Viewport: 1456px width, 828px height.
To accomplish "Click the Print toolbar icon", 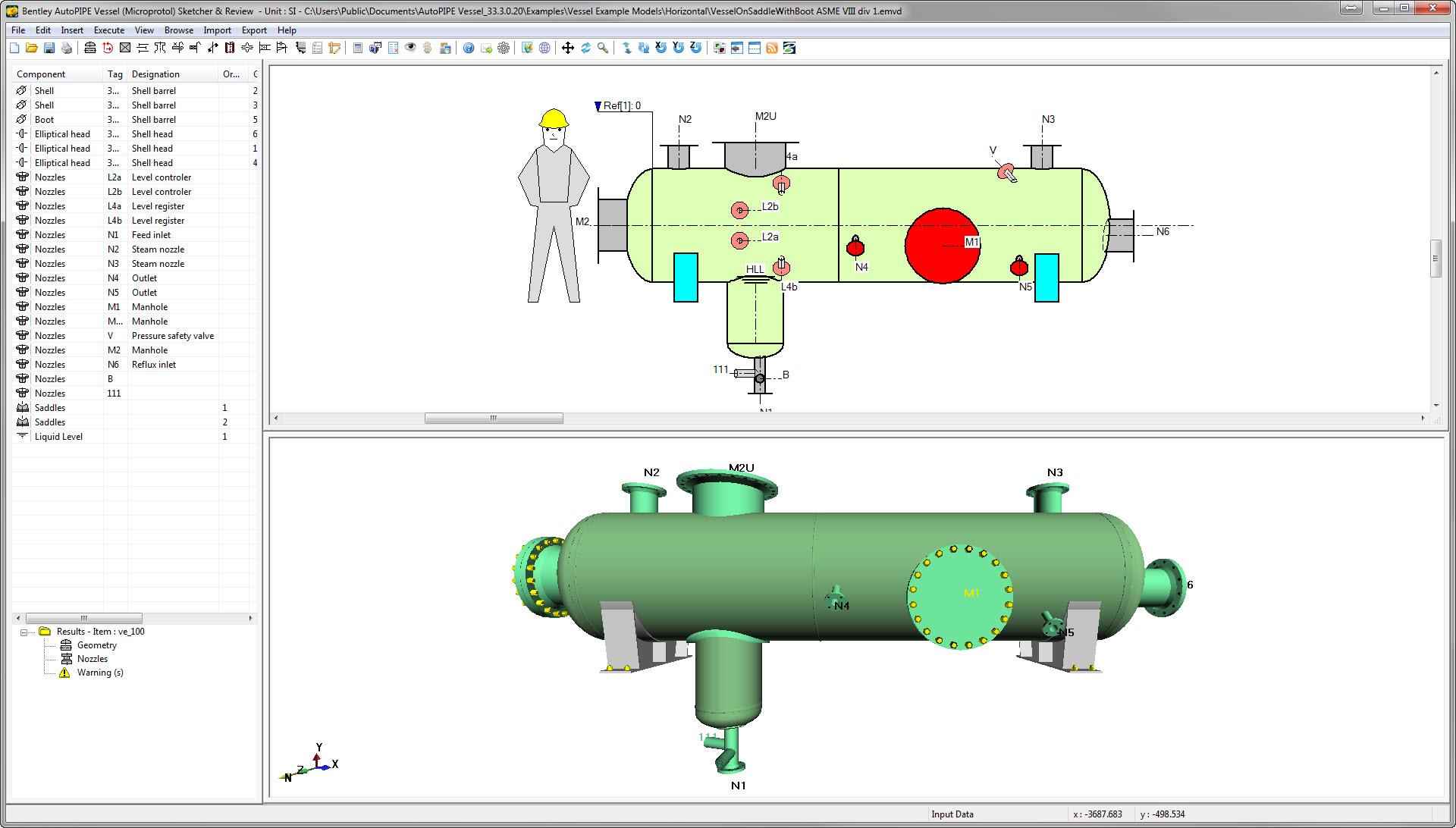I will (67, 48).
